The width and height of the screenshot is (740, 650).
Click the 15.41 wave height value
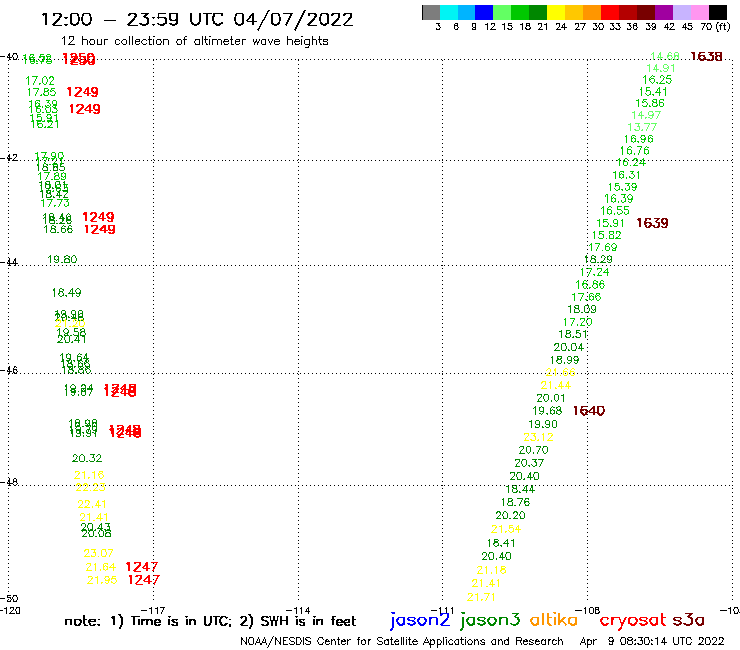tap(653, 92)
